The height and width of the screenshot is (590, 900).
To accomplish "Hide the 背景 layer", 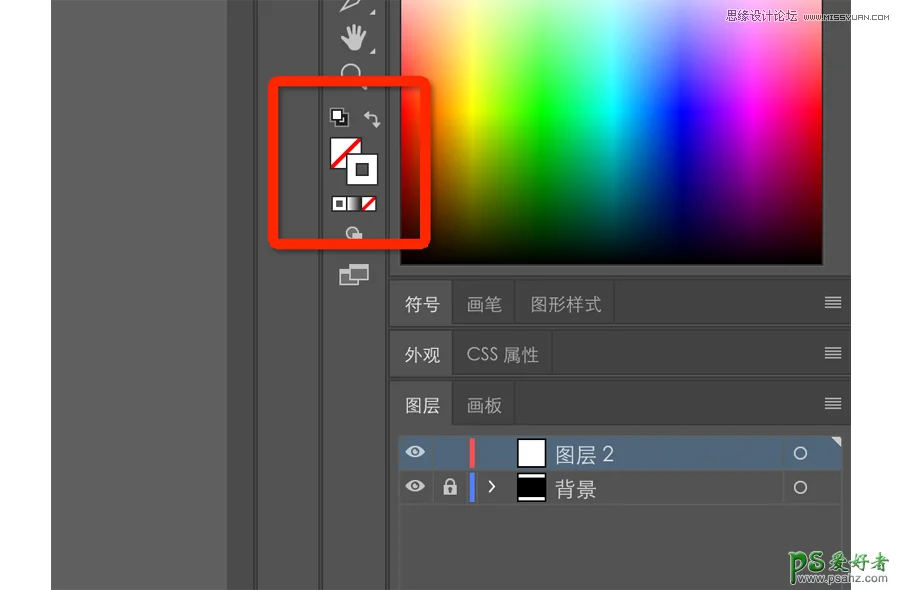I will click(415, 486).
